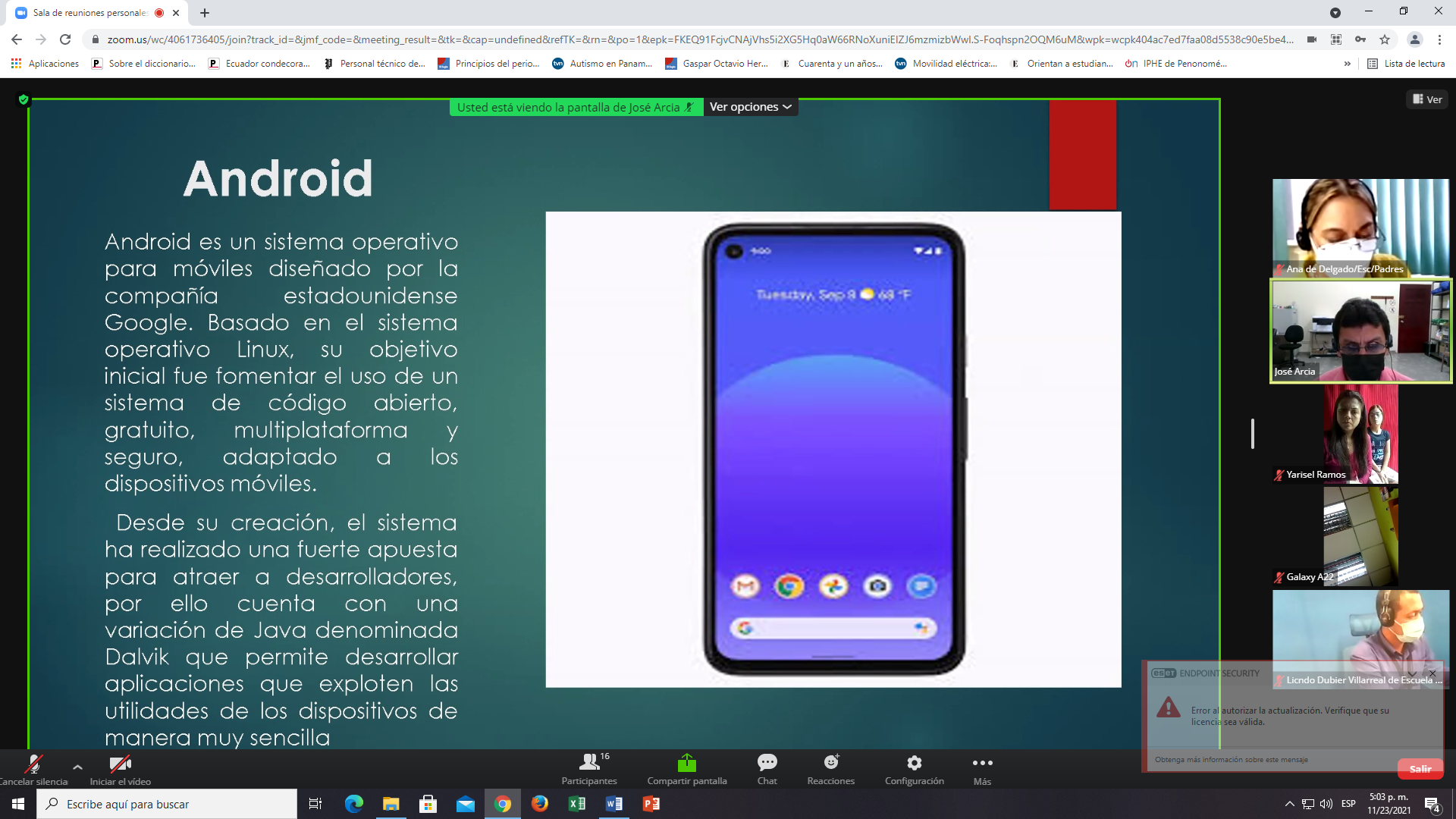
Task: Show more bookmarks overflow chevron
Action: [x=1347, y=64]
